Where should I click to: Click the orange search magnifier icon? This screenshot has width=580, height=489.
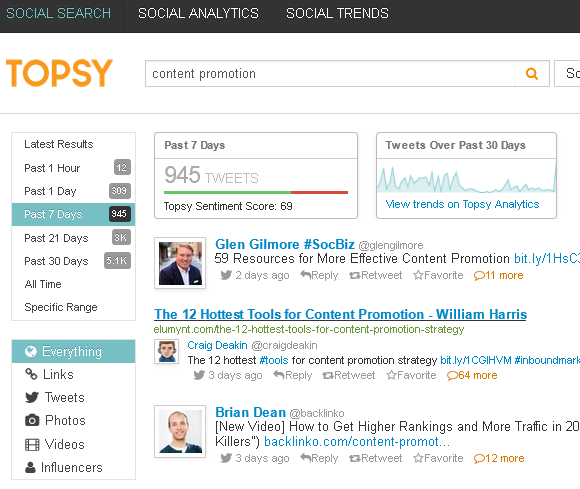532,74
